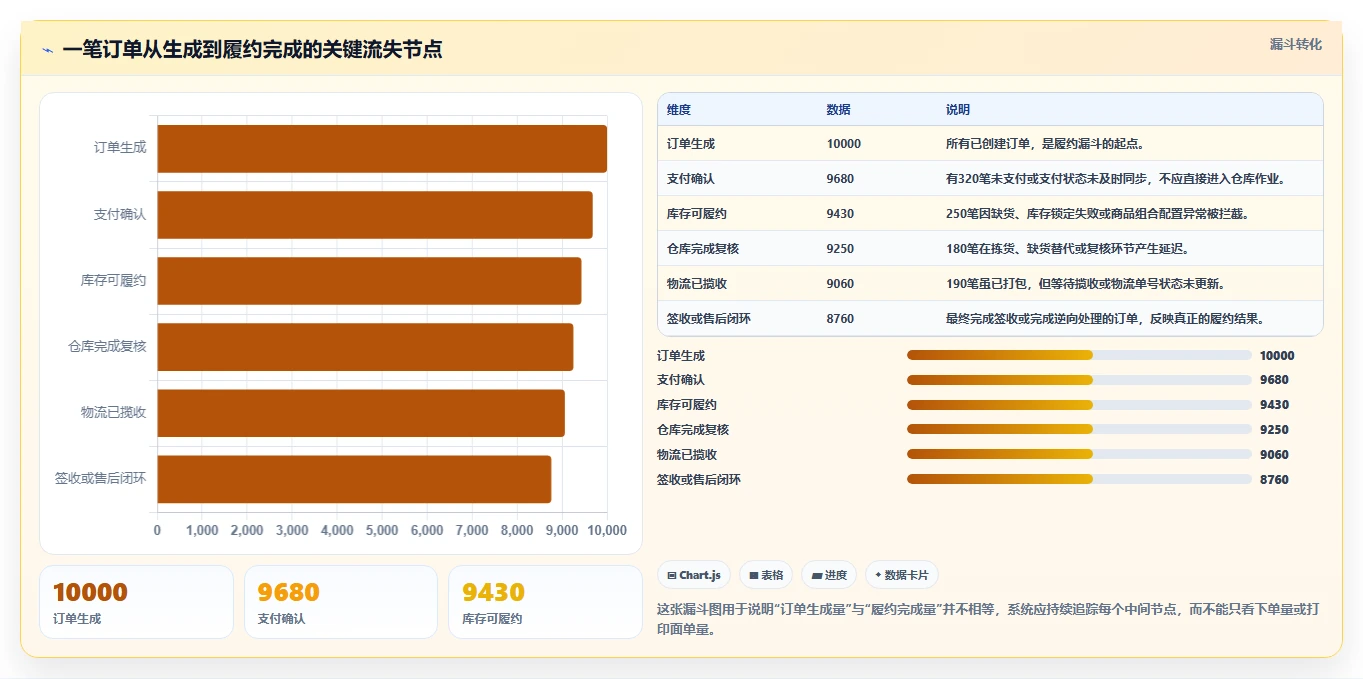This screenshot has height=679, width=1363.
Task: Click the 9060 value in the table
Action: tap(841, 283)
